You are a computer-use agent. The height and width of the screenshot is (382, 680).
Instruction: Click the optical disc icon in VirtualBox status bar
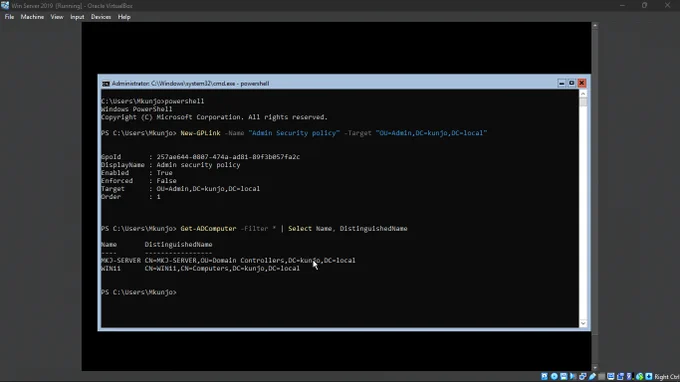(x=554, y=376)
